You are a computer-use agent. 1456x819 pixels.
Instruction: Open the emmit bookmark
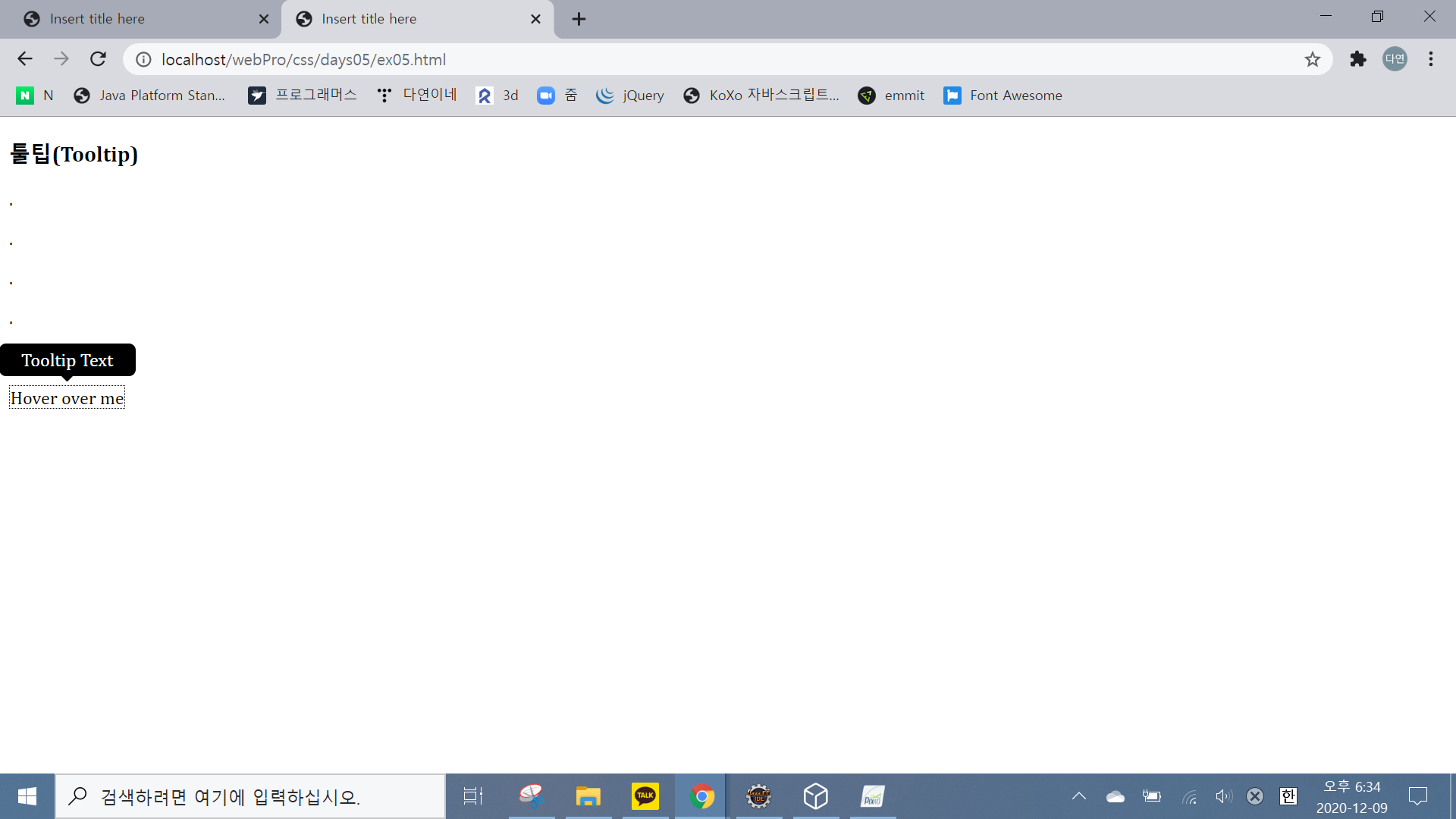[x=891, y=96]
